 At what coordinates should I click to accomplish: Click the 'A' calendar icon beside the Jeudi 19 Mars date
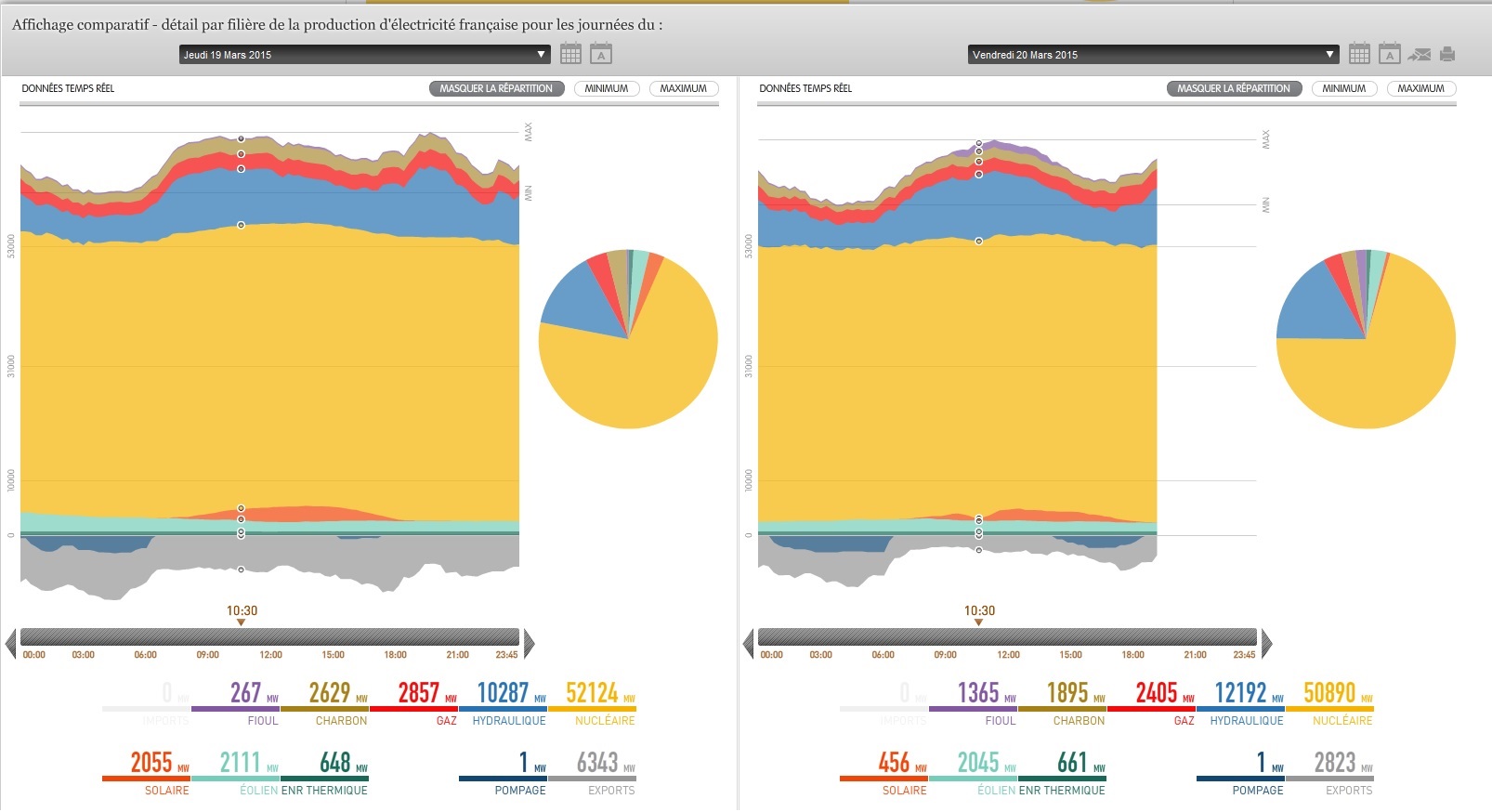601,54
